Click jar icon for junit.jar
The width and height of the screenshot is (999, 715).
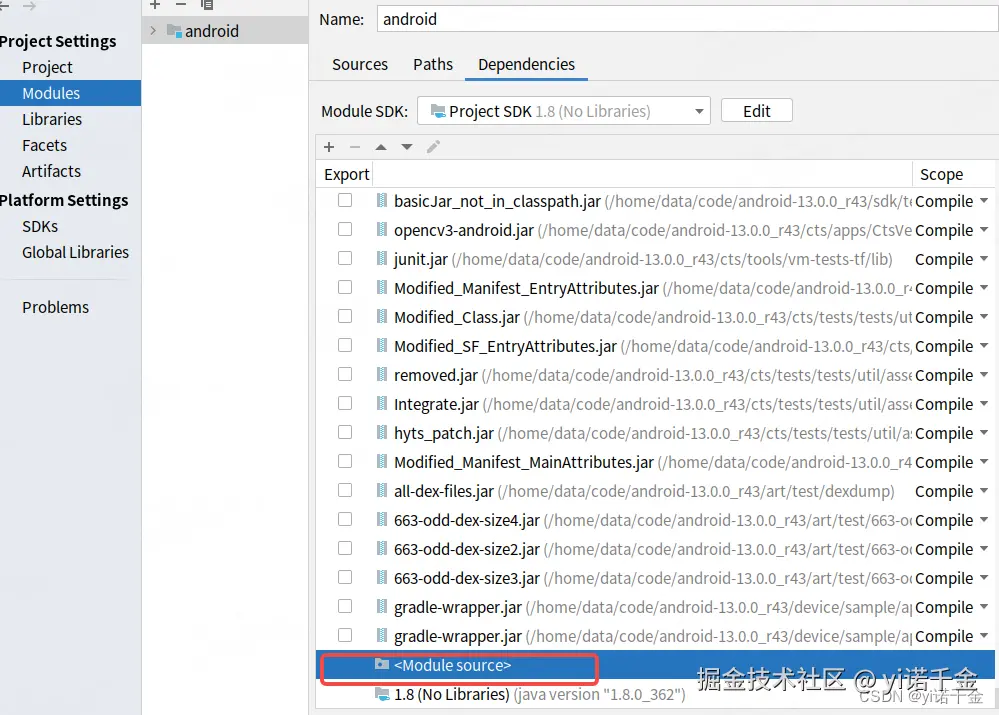382,259
